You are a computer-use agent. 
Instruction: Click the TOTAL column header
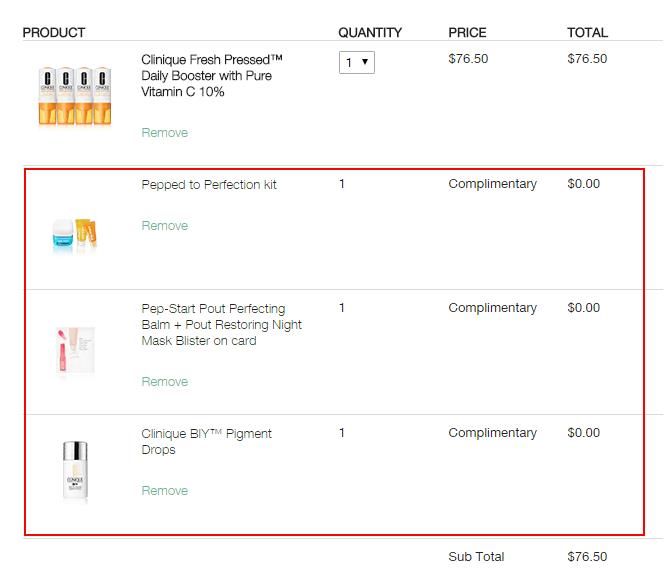point(587,33)
